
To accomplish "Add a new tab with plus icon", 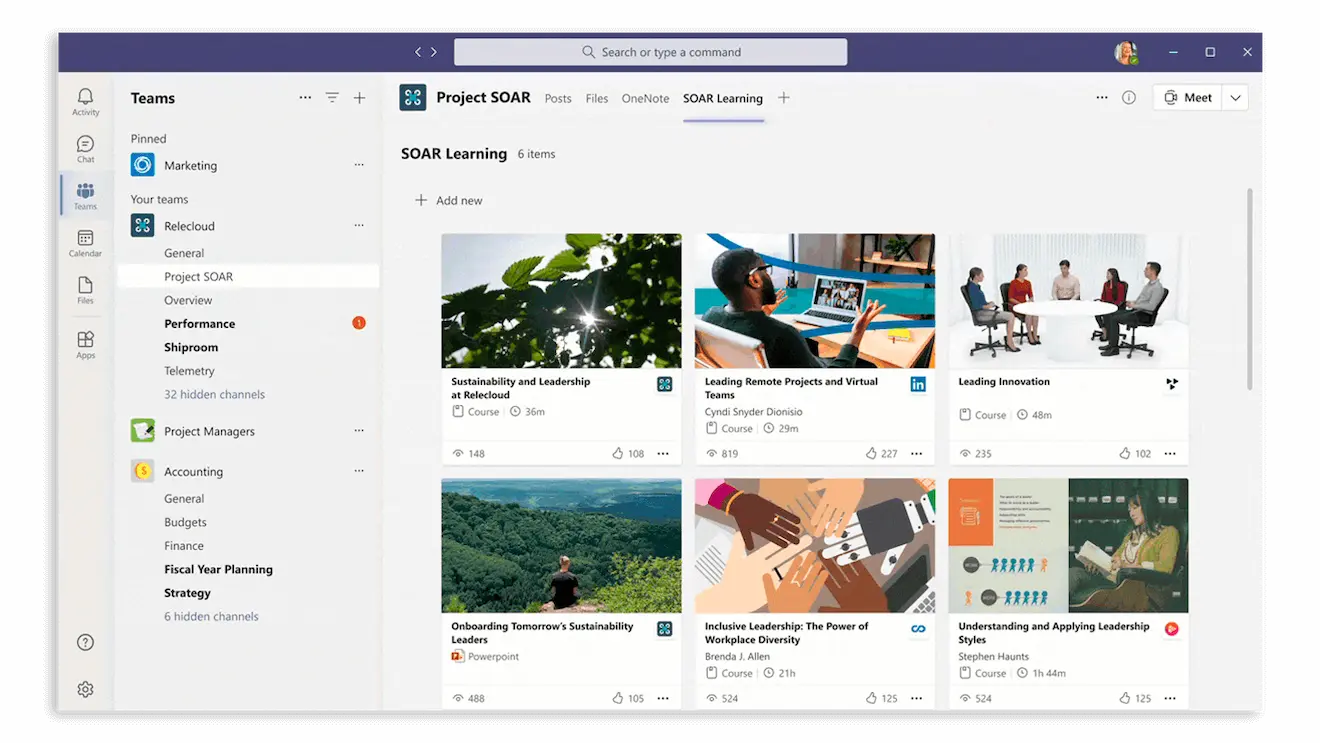I will pos(784,98).
